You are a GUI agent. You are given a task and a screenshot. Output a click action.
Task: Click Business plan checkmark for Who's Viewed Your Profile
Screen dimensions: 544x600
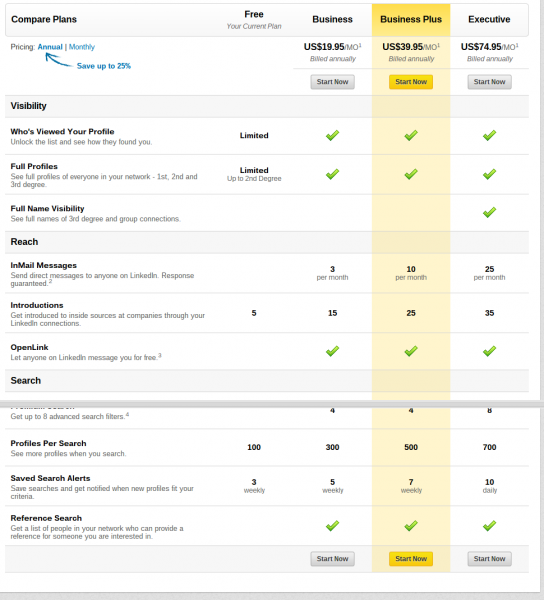point(332,135)
